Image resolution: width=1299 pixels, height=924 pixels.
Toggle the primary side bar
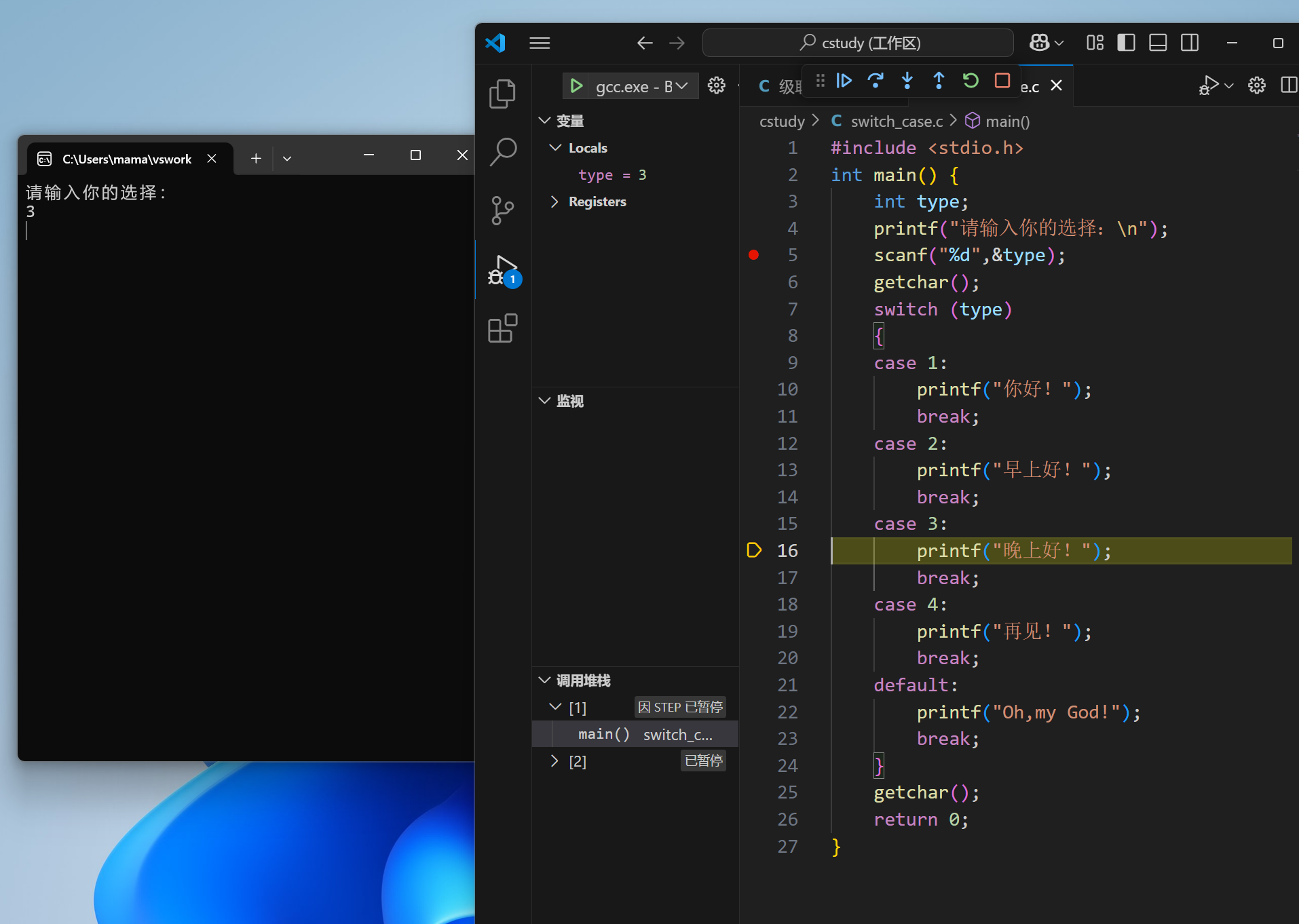[1126, 43]
